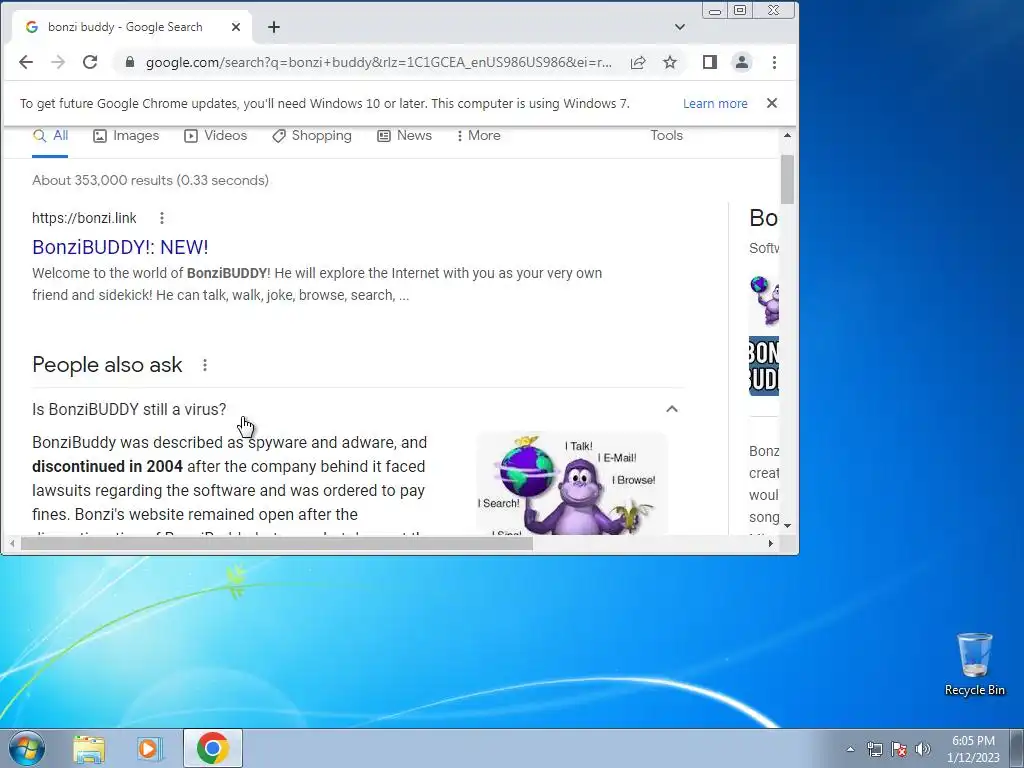Click the horizontal scrollbar left arrow
This screenshot has width=1024, height=768.
(x=12, y=543)
